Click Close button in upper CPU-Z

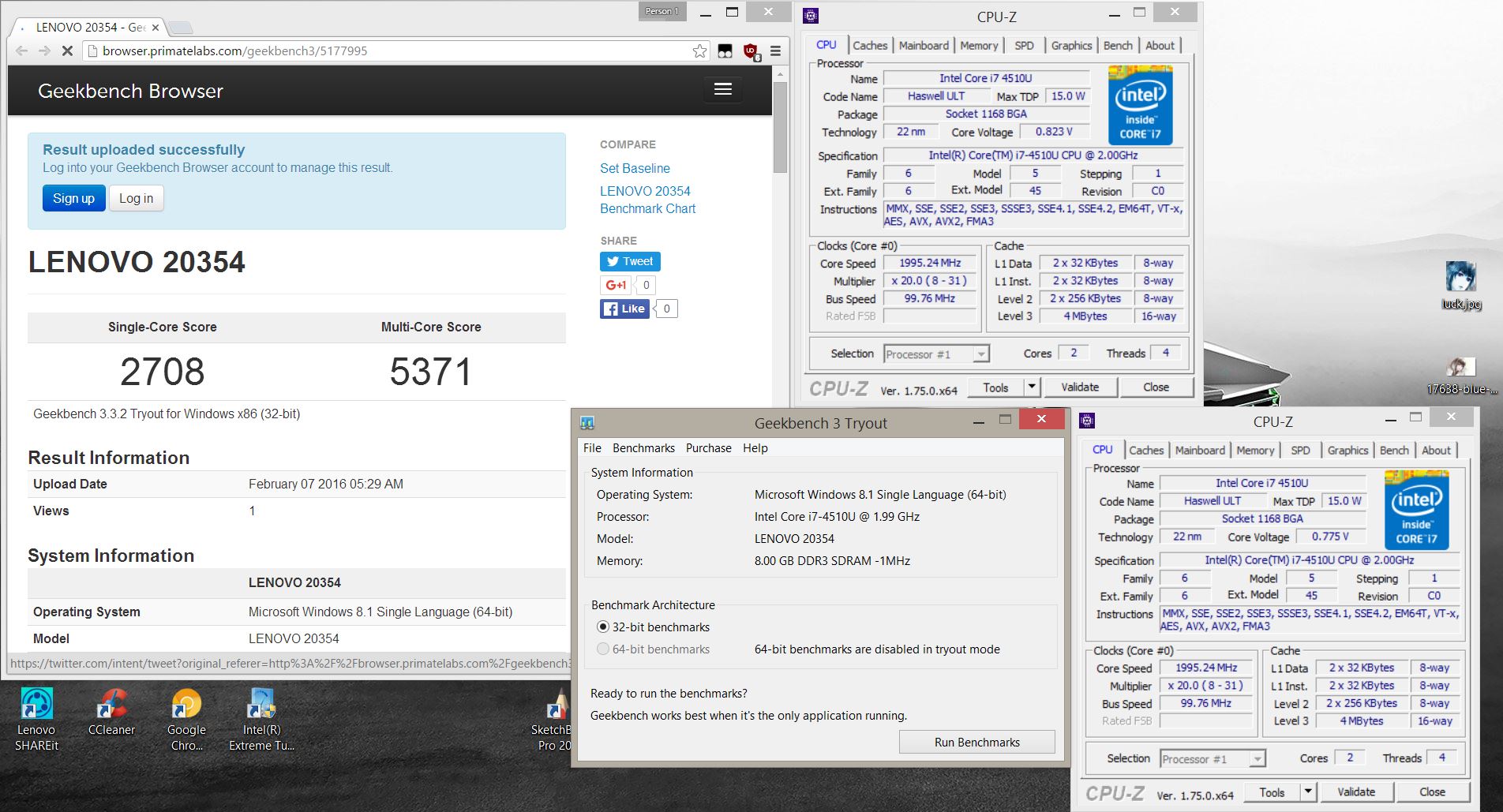[1156, 387]
